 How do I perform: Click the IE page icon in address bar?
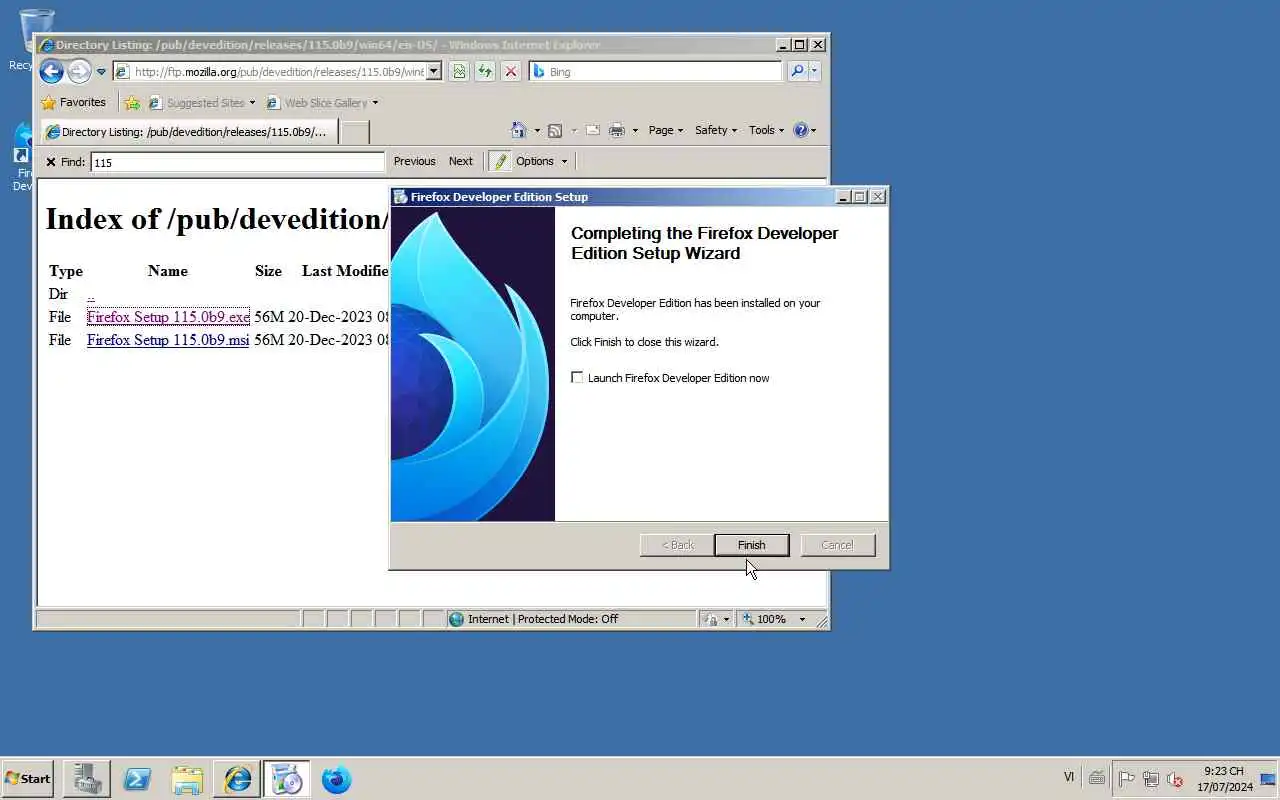122,72
